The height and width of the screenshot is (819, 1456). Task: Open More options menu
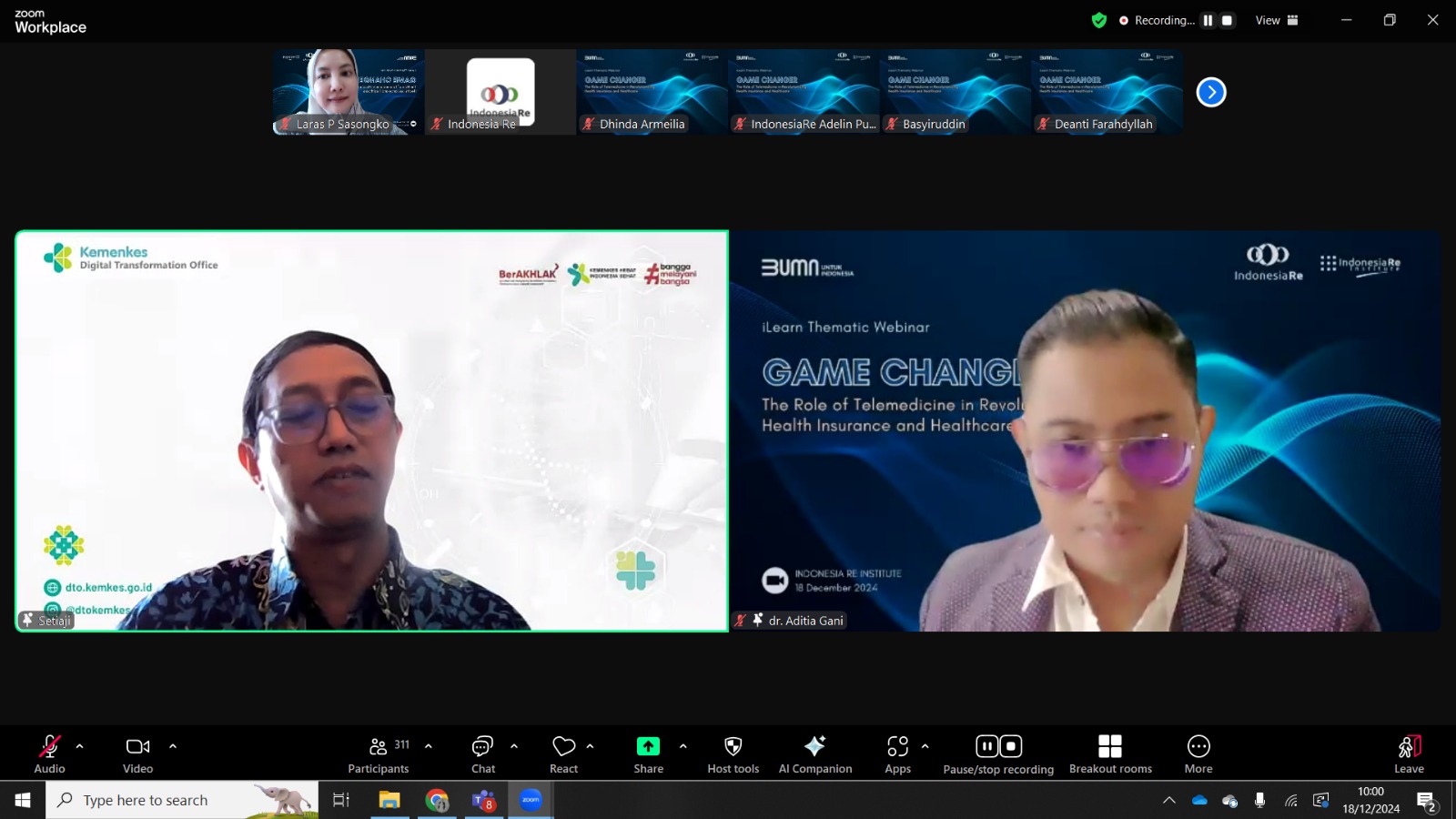(x=1198, y=754)
